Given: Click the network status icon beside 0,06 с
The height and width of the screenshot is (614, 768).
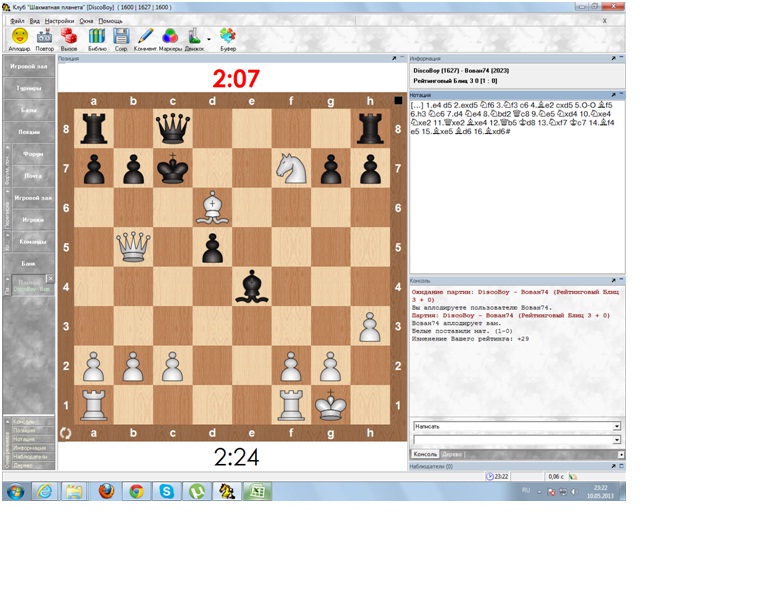Looking at the screenshot, I should click(x=573, y=476).
